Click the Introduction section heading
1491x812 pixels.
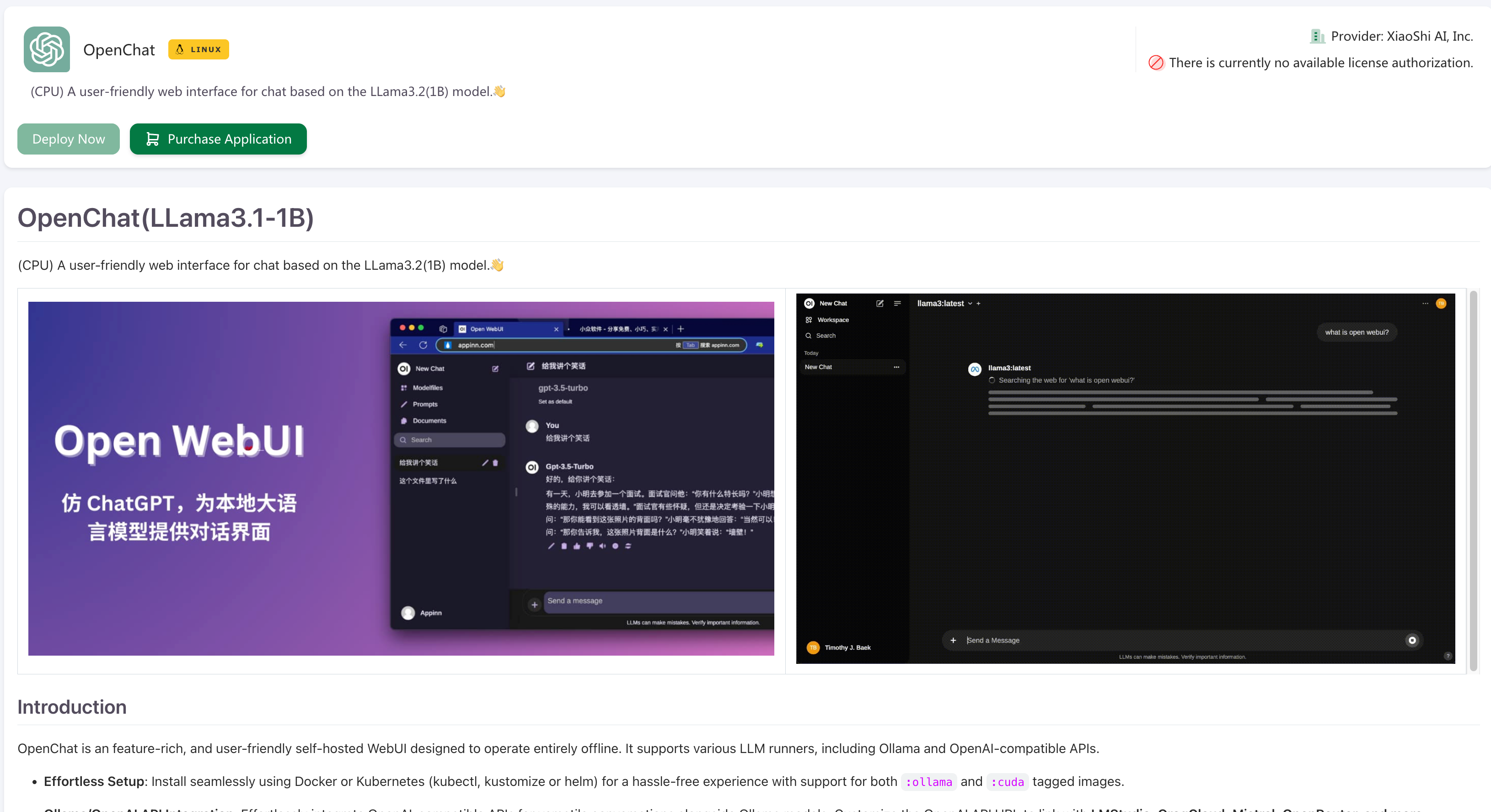pos(72,707)
